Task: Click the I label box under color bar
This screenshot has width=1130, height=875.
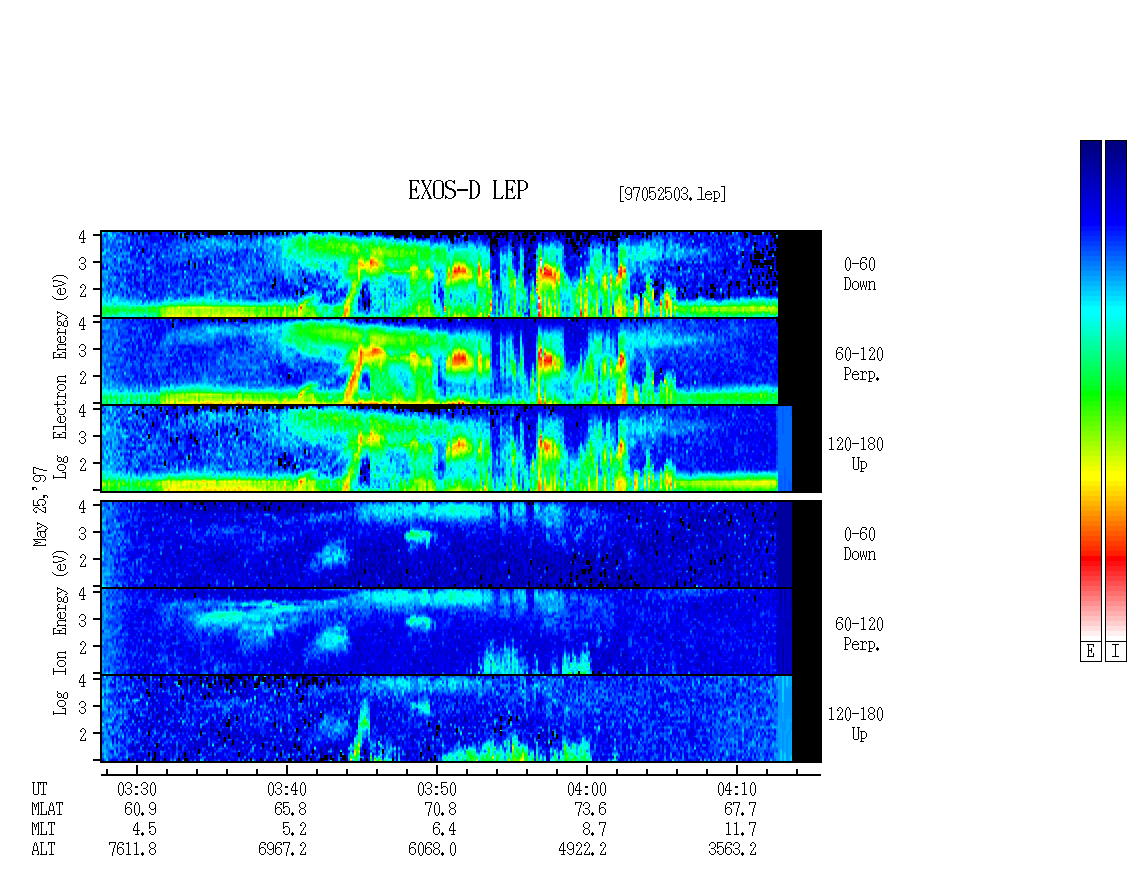Action: click(1116, 652)
